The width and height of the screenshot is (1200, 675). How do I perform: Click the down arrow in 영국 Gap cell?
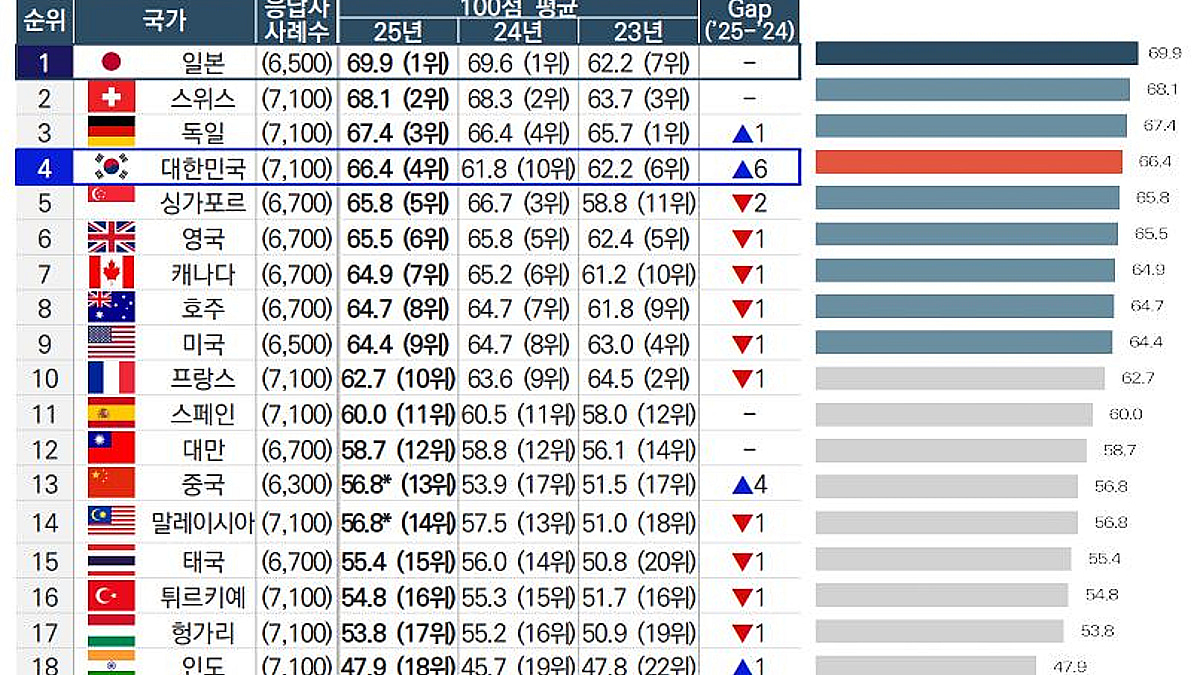point(741,239)
